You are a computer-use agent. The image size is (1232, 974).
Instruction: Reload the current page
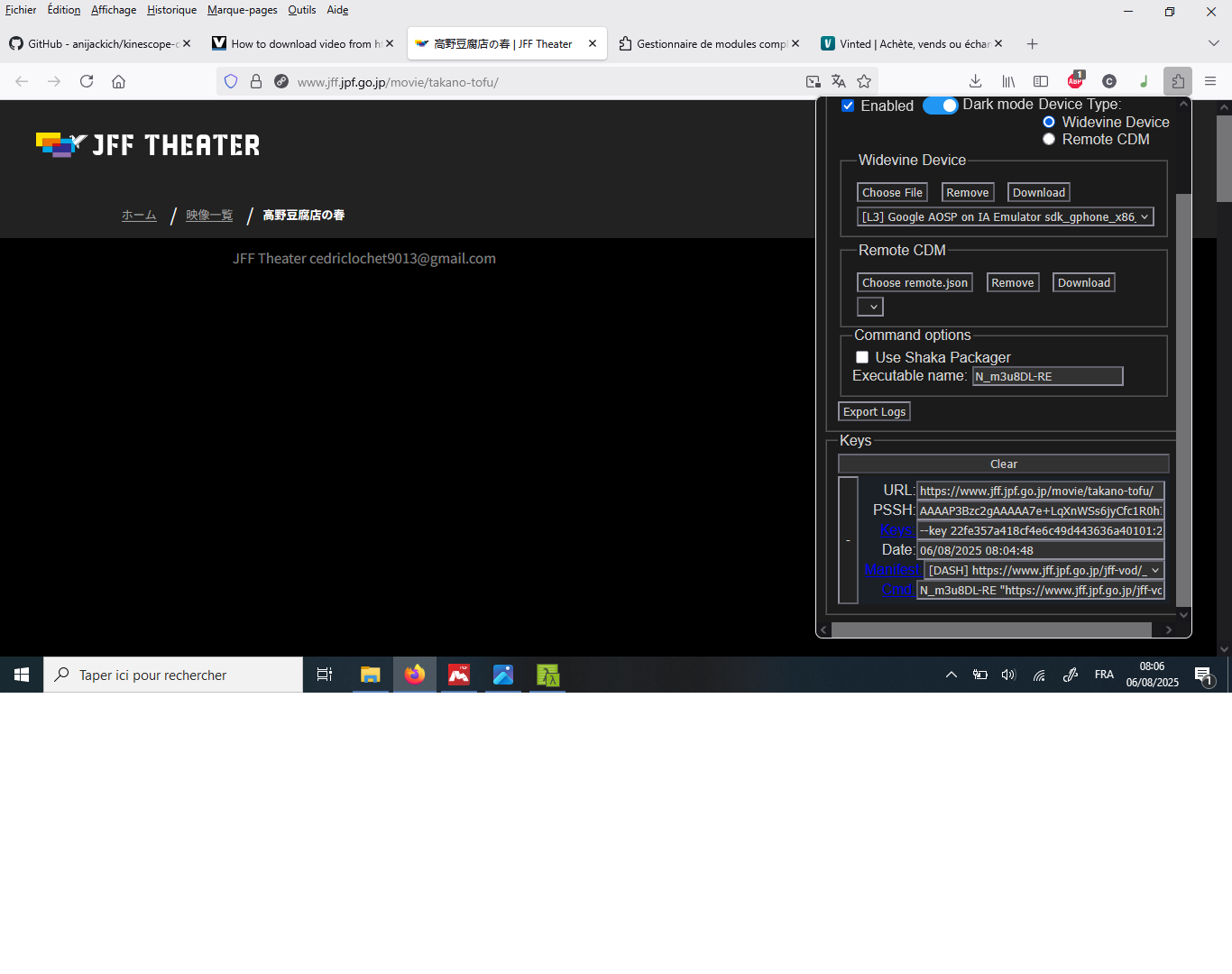[87, 81]
